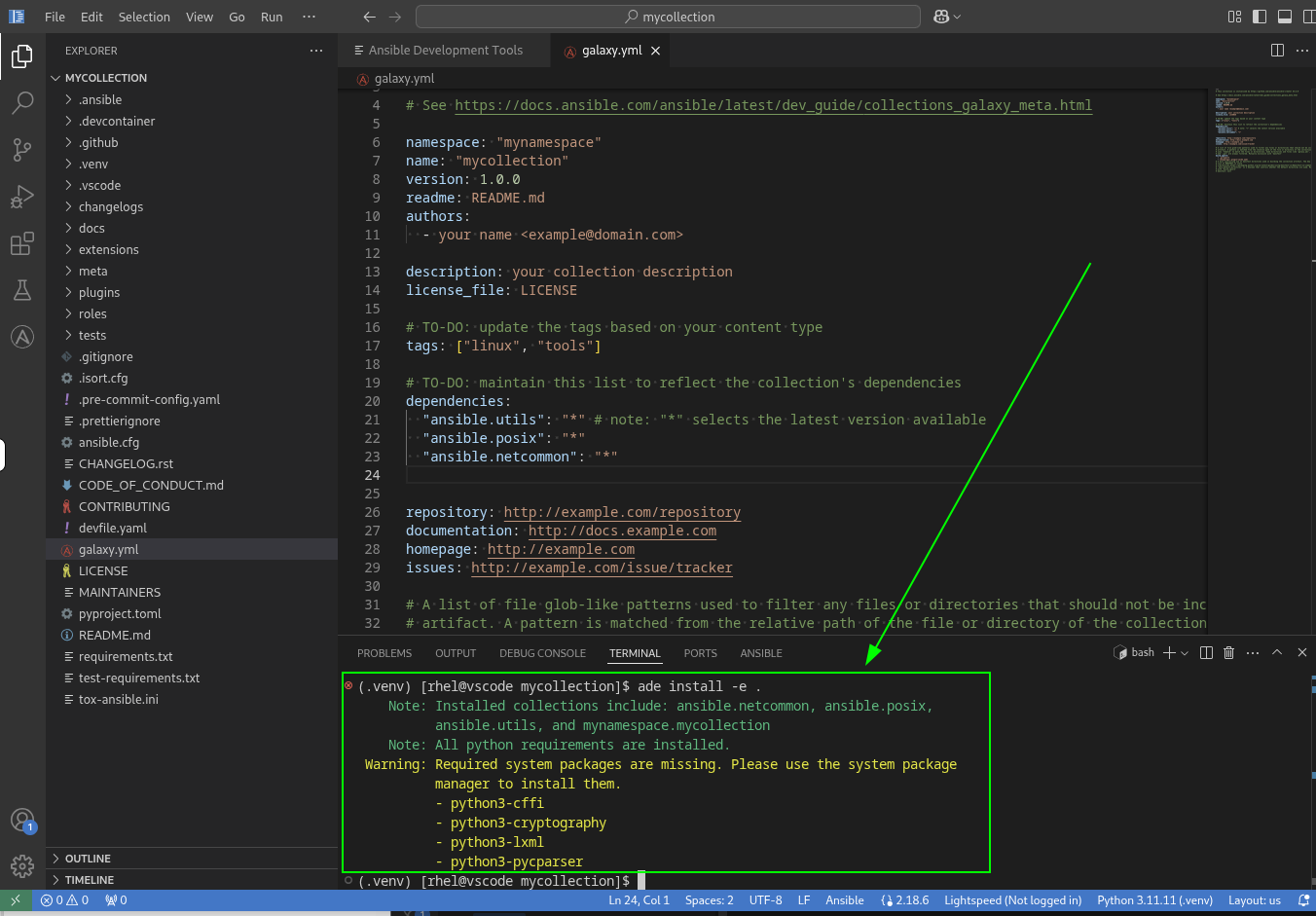1316x916 pixels.
Task: Open the Extensions view
Action: pos(22,243)
